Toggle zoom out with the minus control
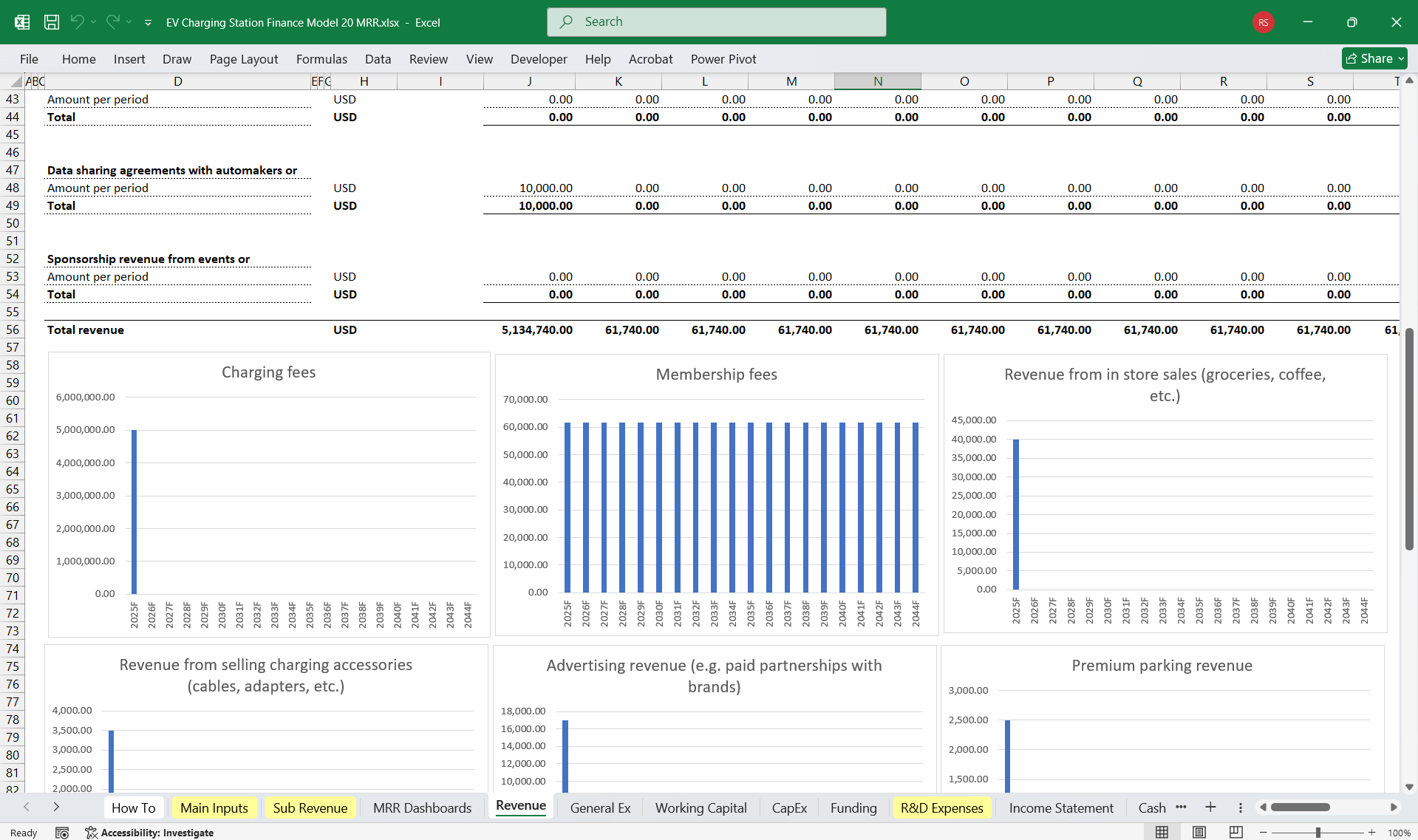Viewport: 1418px width, 840px height. point(1265,832)
